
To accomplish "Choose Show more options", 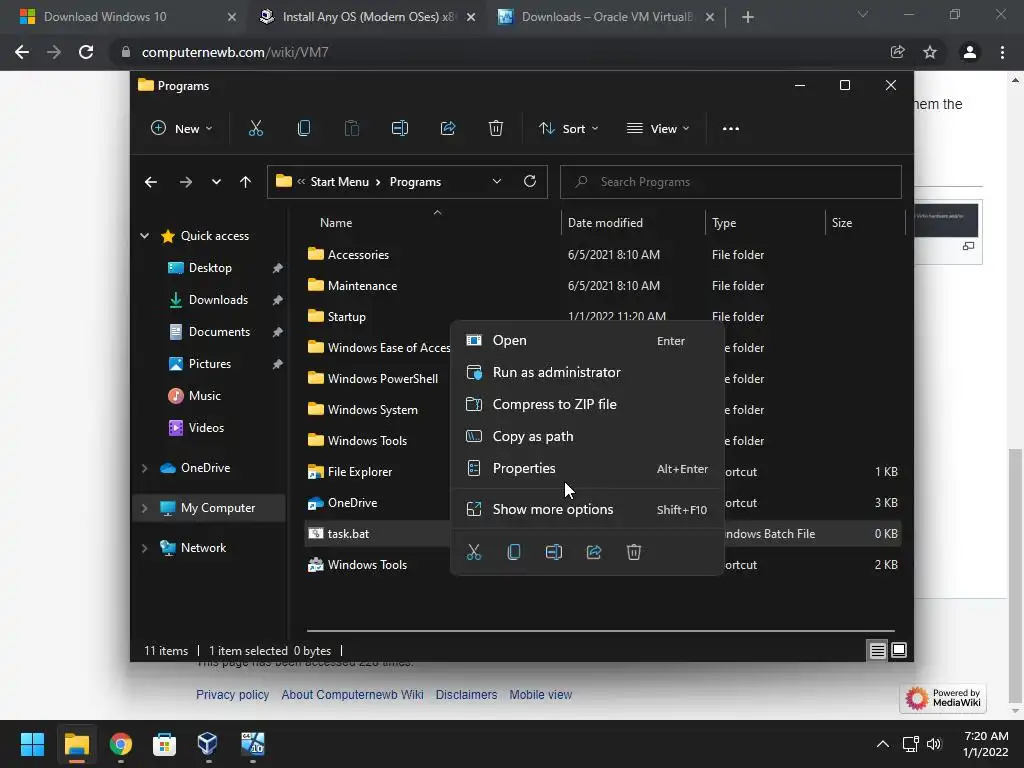I will coord(587,509).
